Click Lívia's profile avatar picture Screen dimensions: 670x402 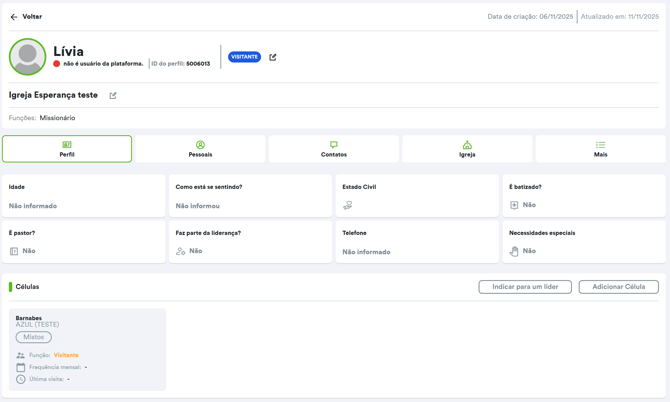click(28, 57)
